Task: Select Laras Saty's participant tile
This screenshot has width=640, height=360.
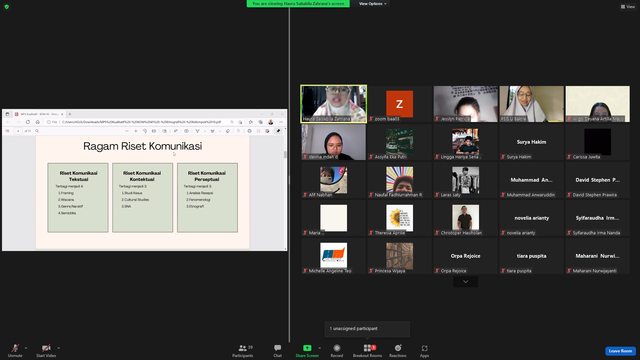Action: coord(465,180)
